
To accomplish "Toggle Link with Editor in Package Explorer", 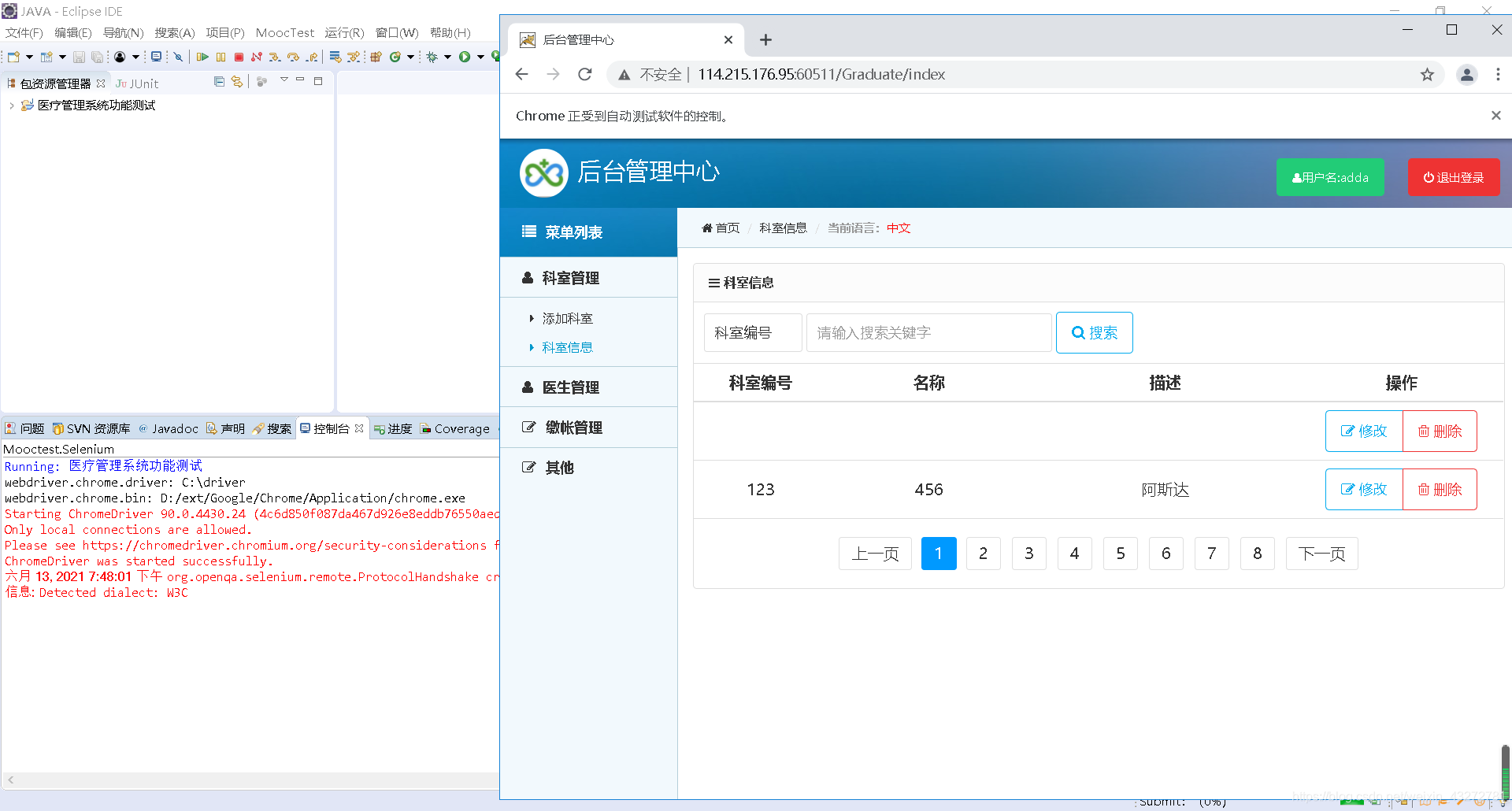I will click(236, 81).
